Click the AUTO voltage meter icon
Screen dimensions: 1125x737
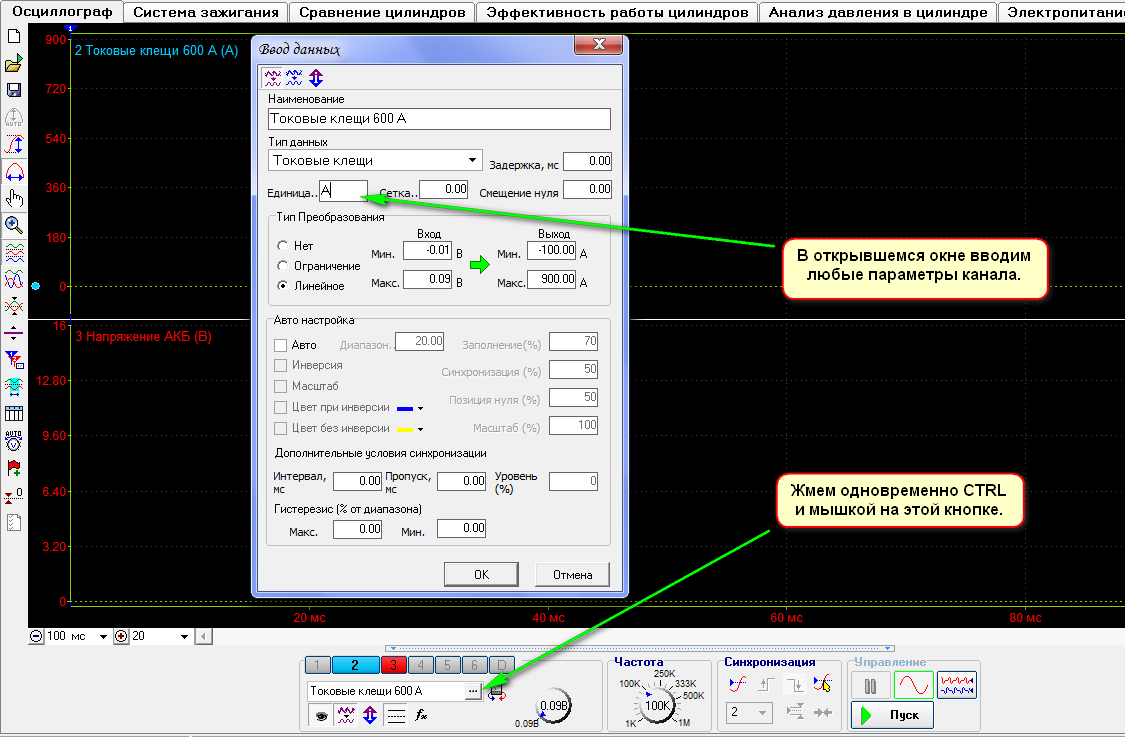pyautogui.click(x=14, y=441)
